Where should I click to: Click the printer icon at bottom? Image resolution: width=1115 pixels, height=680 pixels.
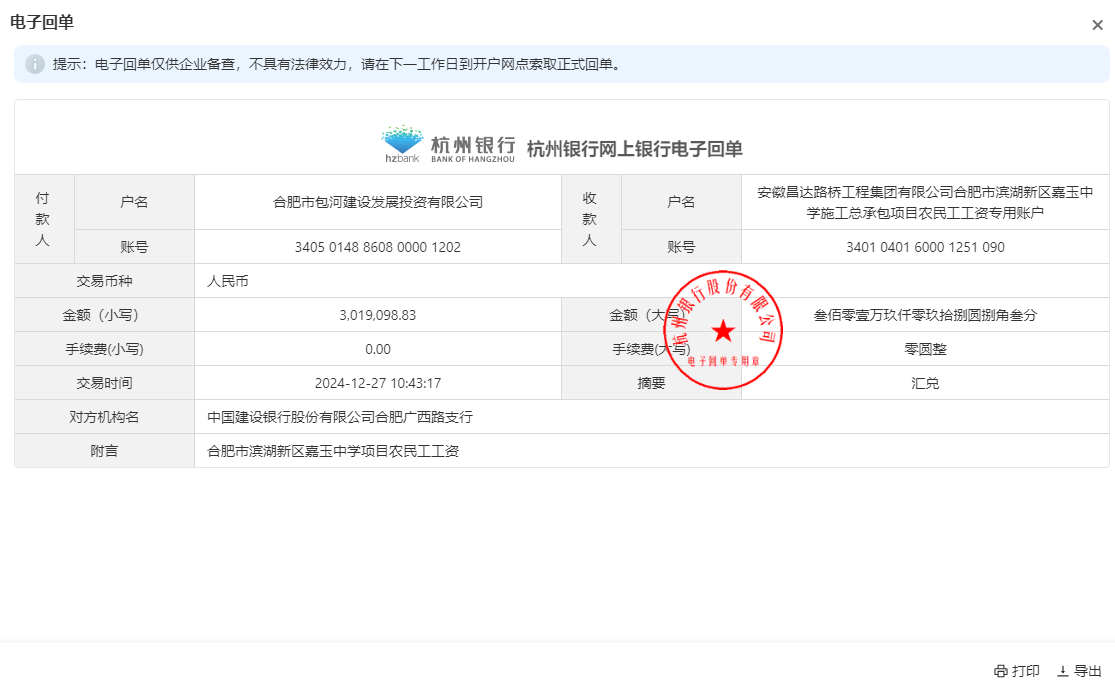[x=1001, y=671]
